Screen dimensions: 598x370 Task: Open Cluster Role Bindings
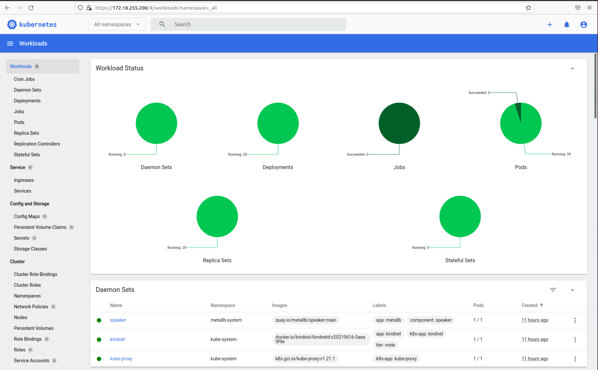(35, 274)
